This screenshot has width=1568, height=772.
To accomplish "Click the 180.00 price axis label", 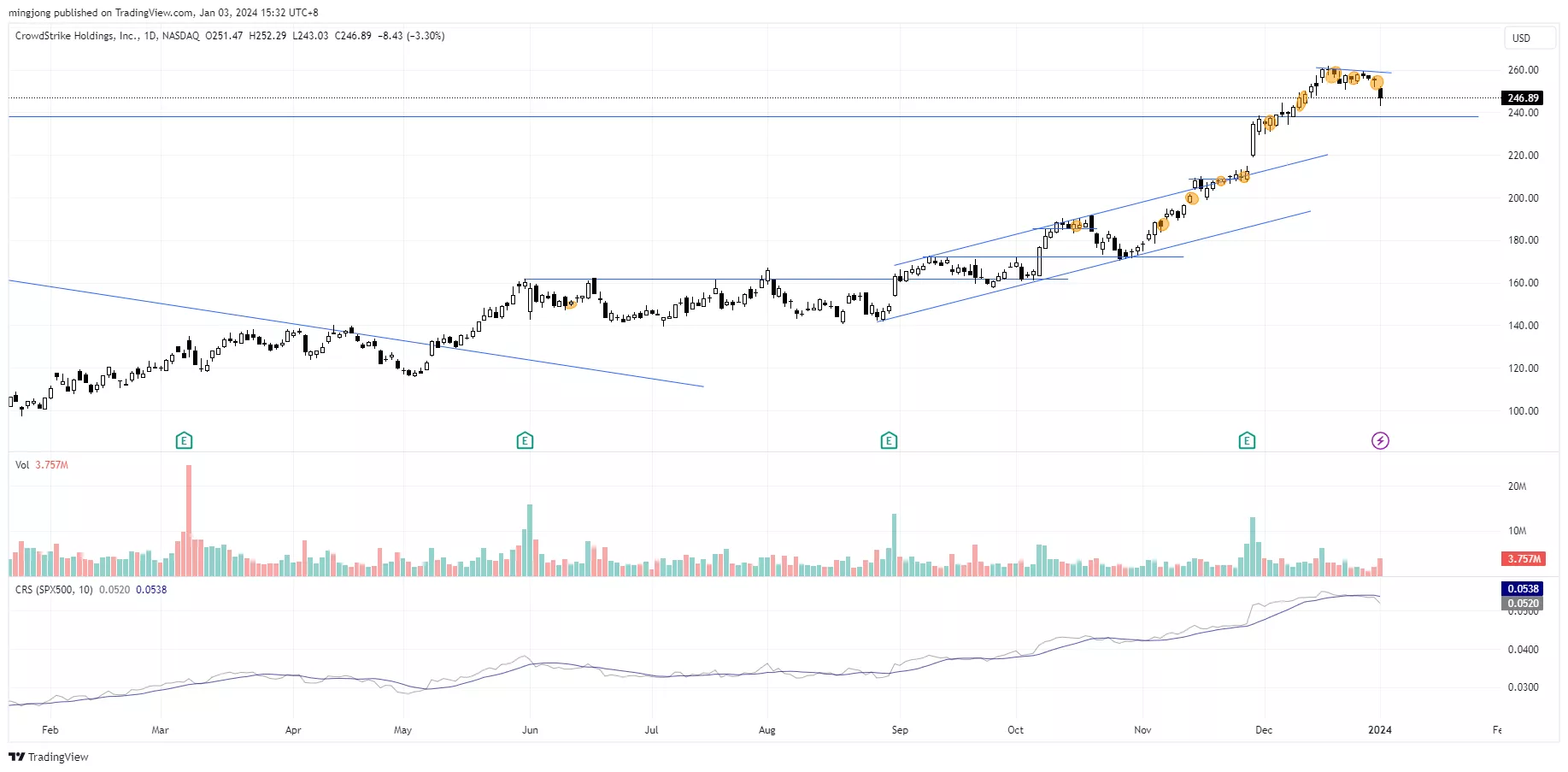I will coord(1523,240).
